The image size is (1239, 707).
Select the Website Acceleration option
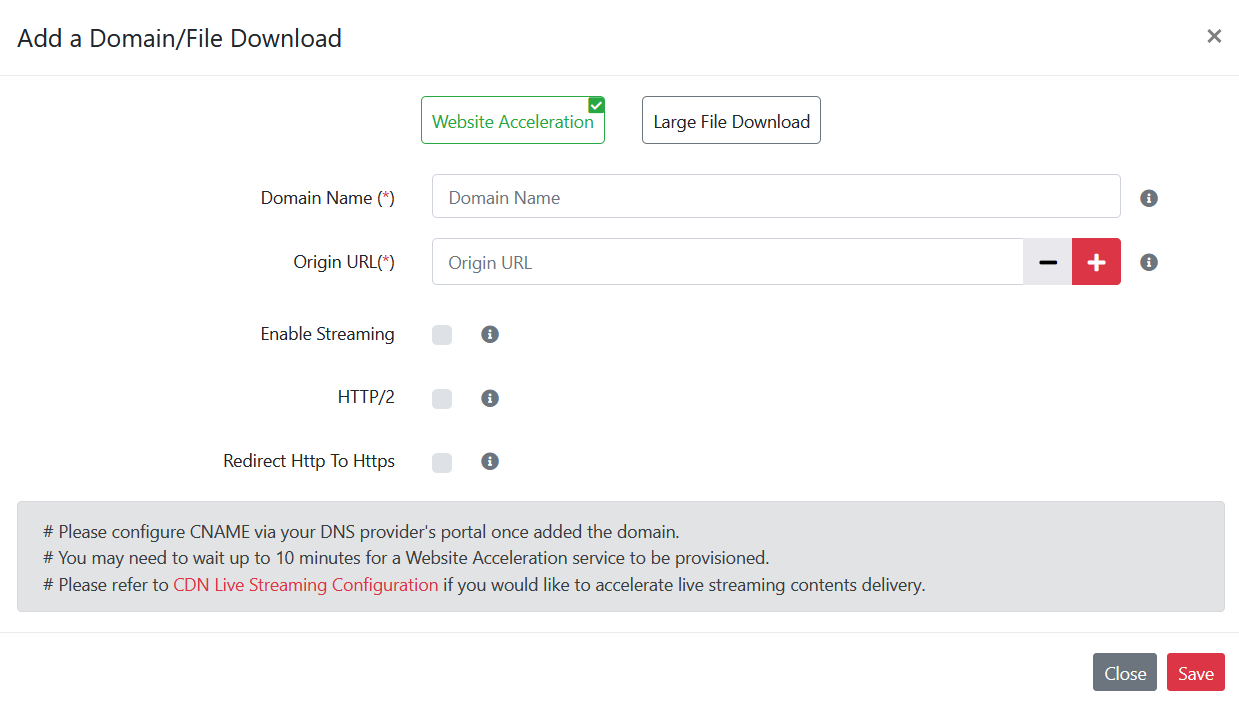point(513,120)
